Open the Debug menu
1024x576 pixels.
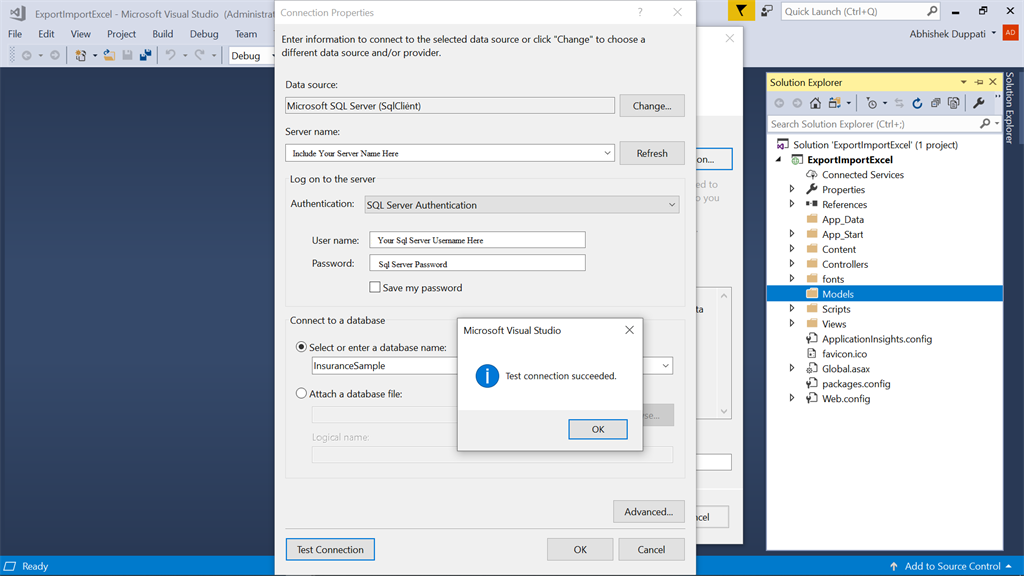click(203, 33)
